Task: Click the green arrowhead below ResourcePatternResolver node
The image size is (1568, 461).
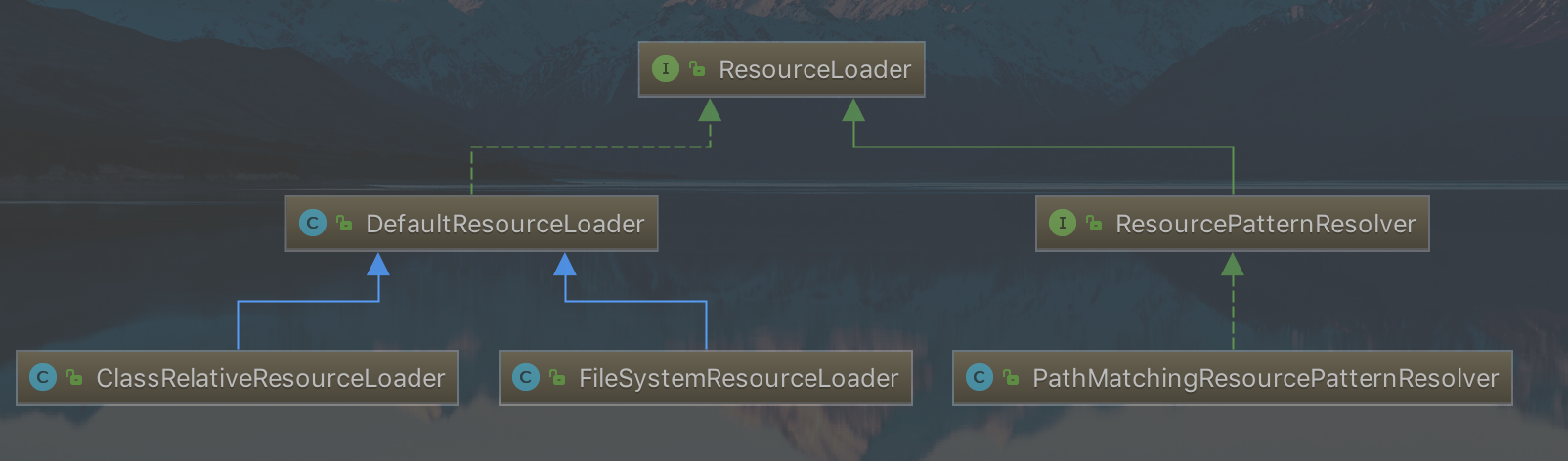Action: (x=1233, y=265)
